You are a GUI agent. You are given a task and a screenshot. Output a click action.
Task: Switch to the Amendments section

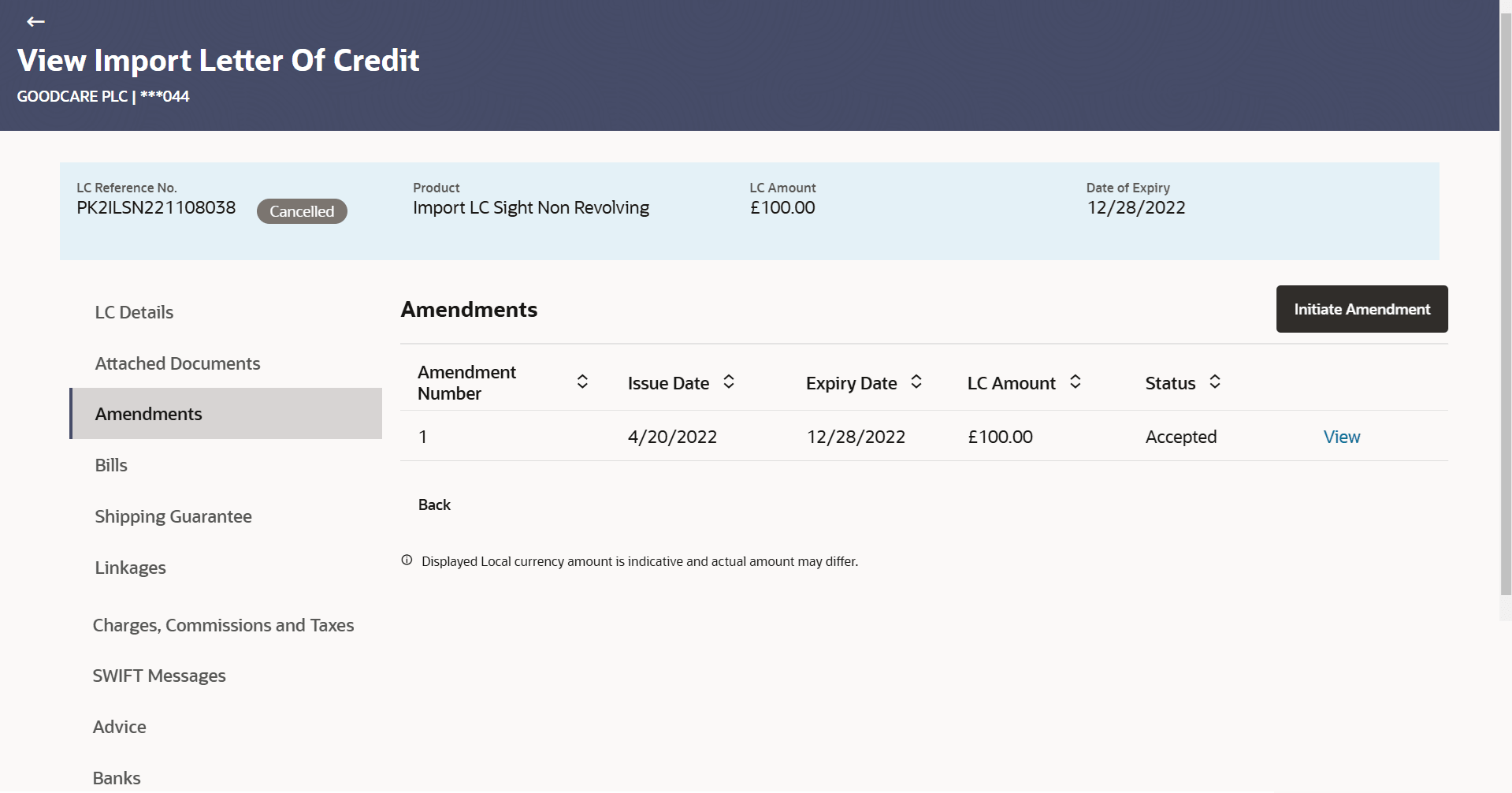point(148,413)
